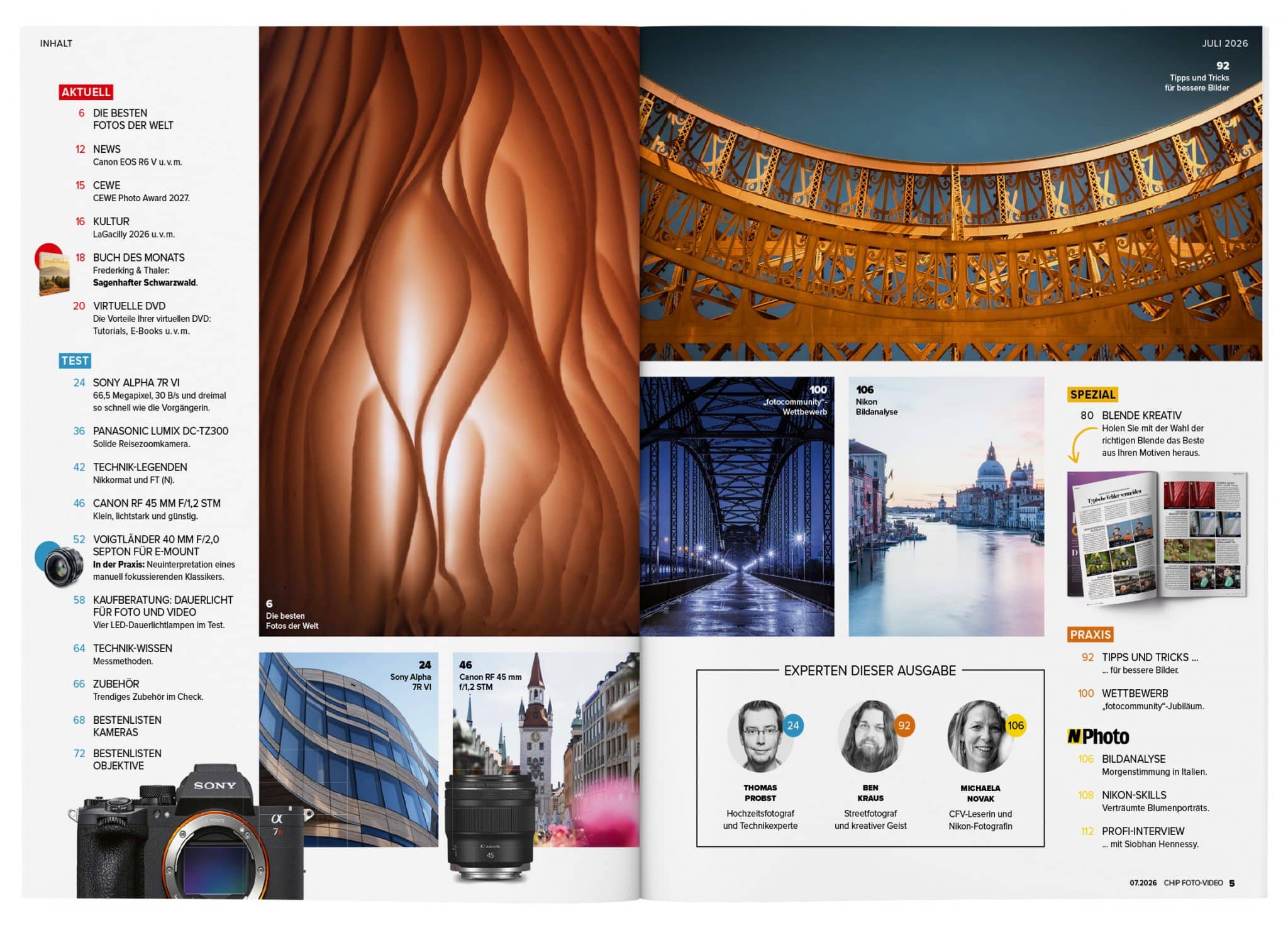The image size is (1288, 925).
Task: Open the Venice canal photo
Action: (947, 507)
